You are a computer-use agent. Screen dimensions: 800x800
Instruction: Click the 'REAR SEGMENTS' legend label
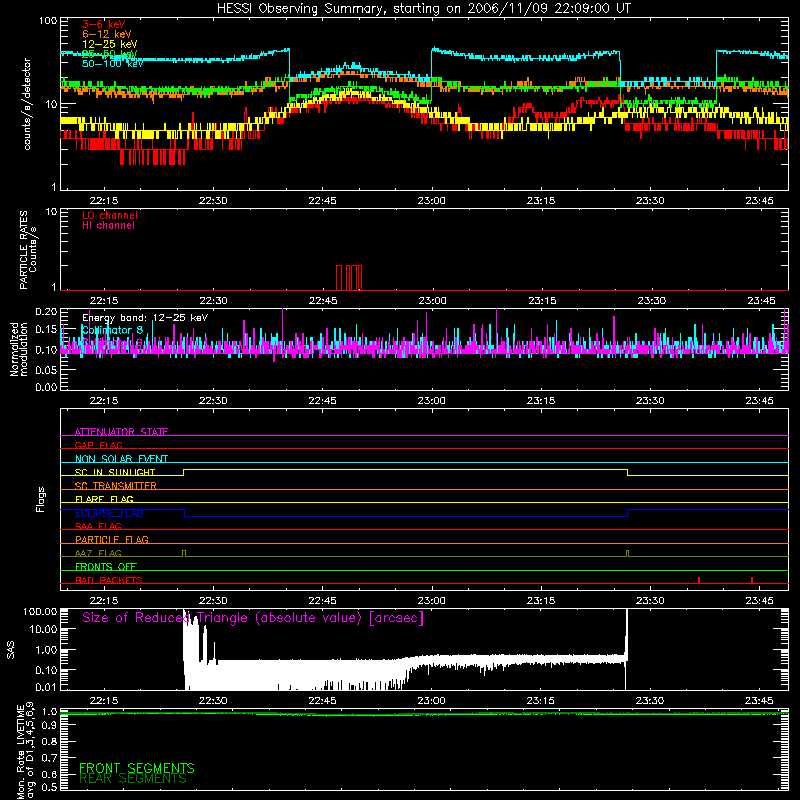click(133, 779)
